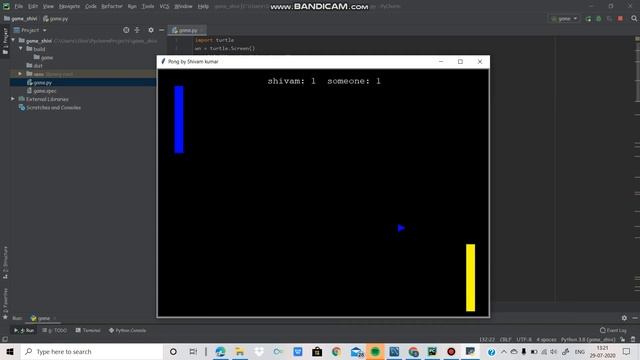The image size is (640, 360).
Task: Open the Code menu
Action: pos(91,6)
